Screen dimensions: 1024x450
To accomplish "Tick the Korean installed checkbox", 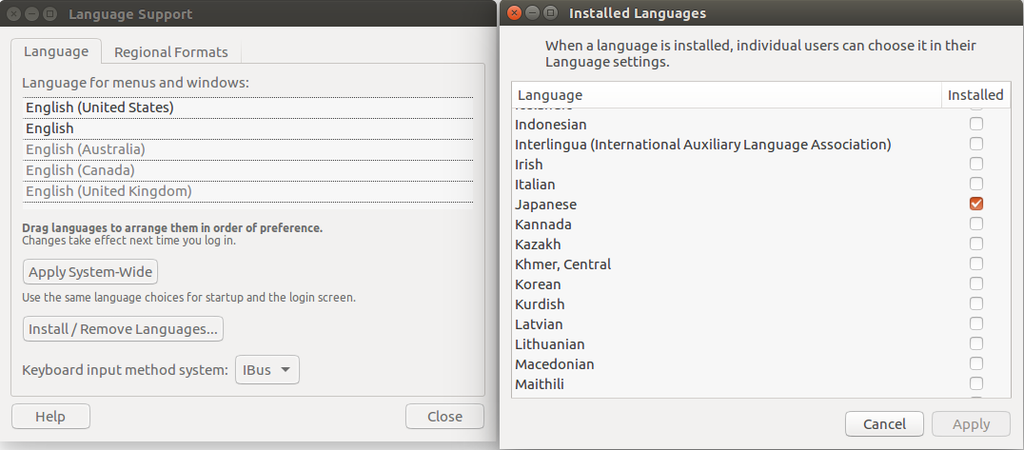I will tap(976, 284).
